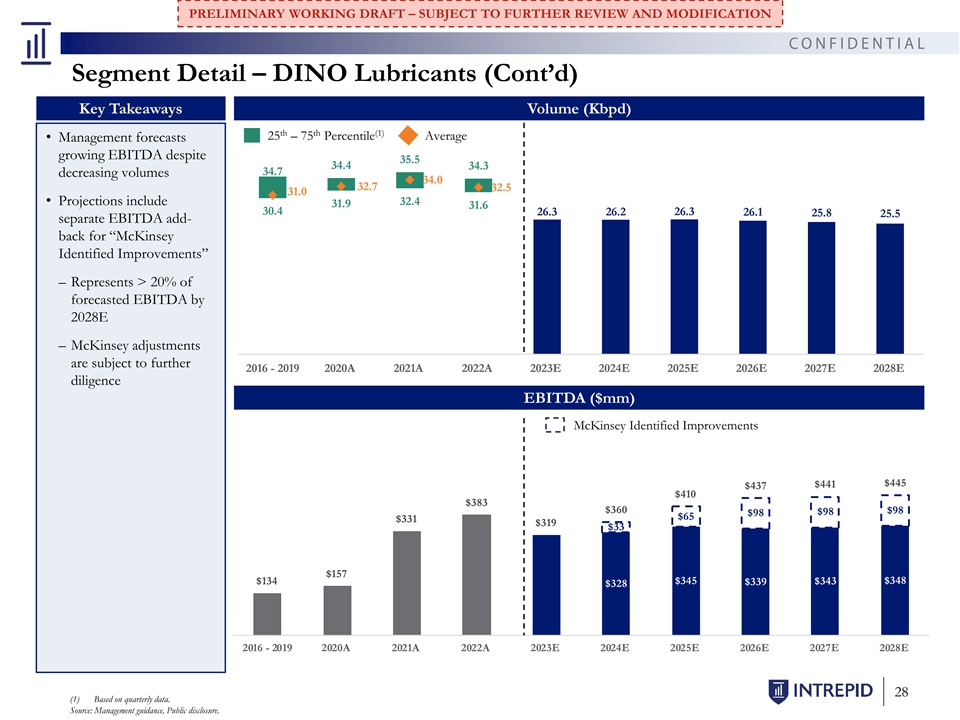Click the $319 EBITDA label
This screenshot has width=960, height=720.
(546, 522)
